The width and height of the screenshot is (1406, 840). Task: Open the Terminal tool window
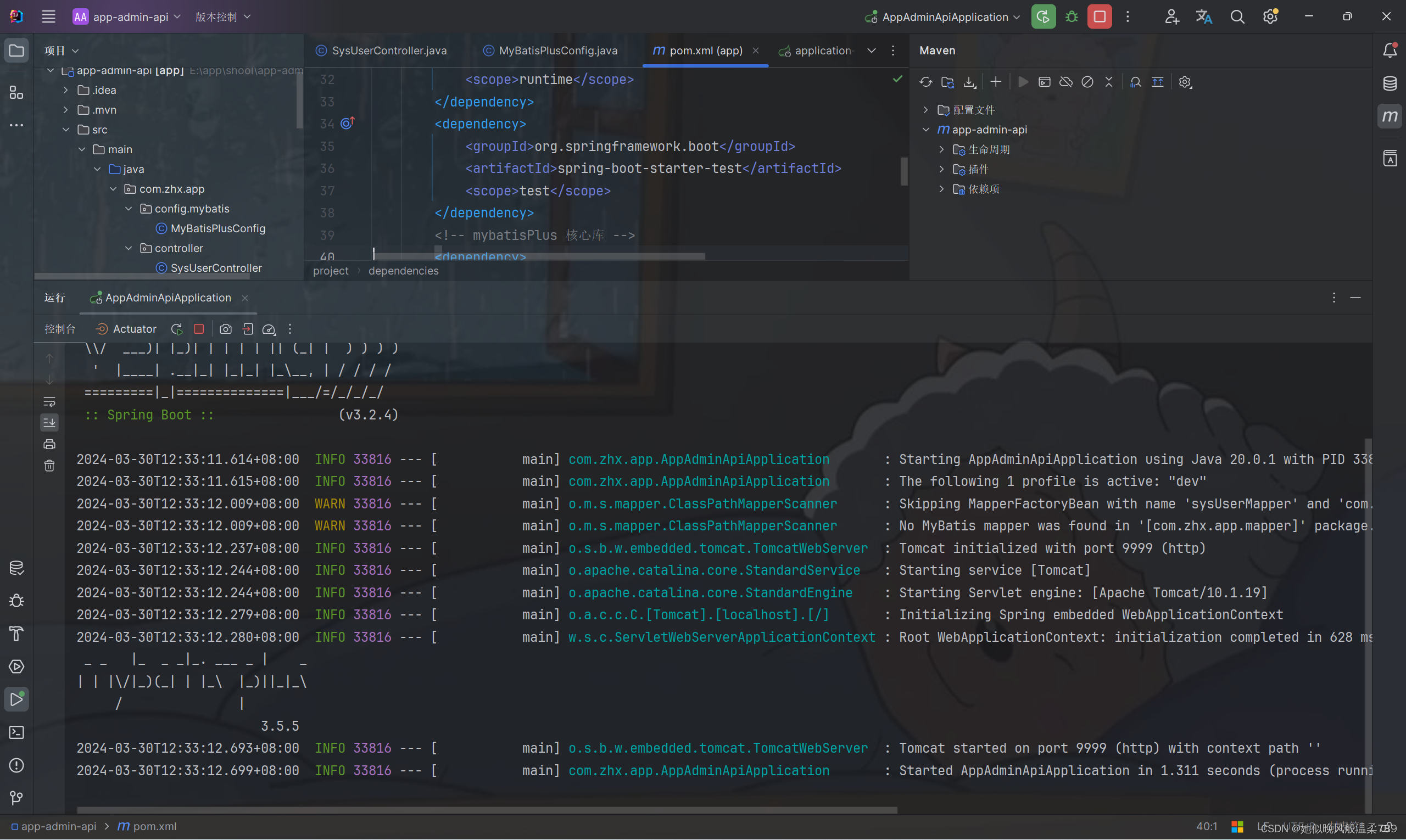(x=16, y=732)
